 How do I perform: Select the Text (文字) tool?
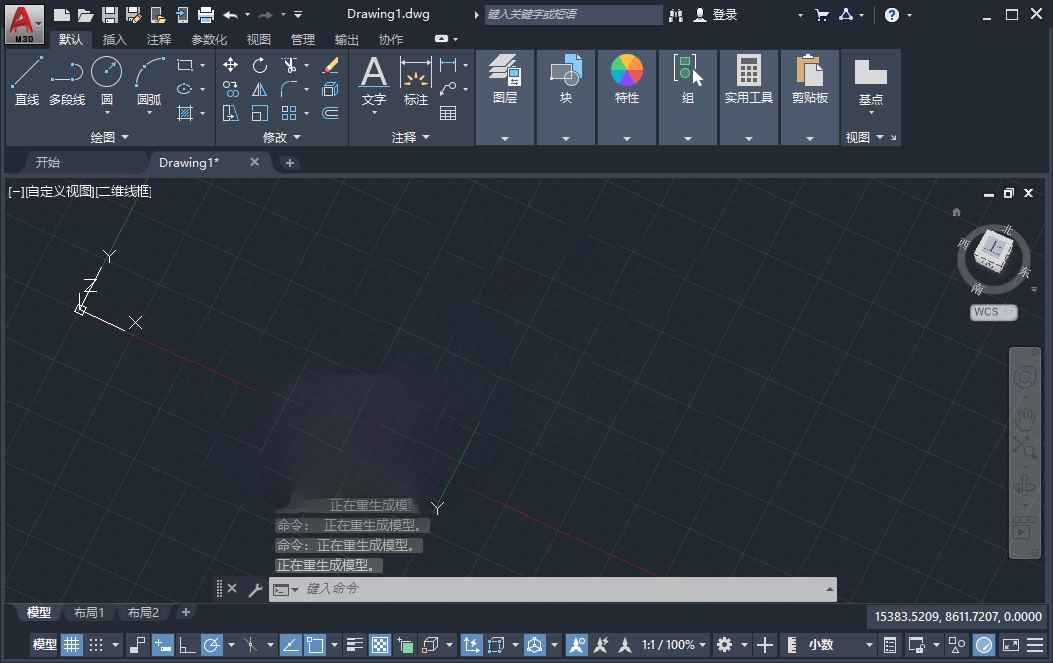[x=374, y=81]
